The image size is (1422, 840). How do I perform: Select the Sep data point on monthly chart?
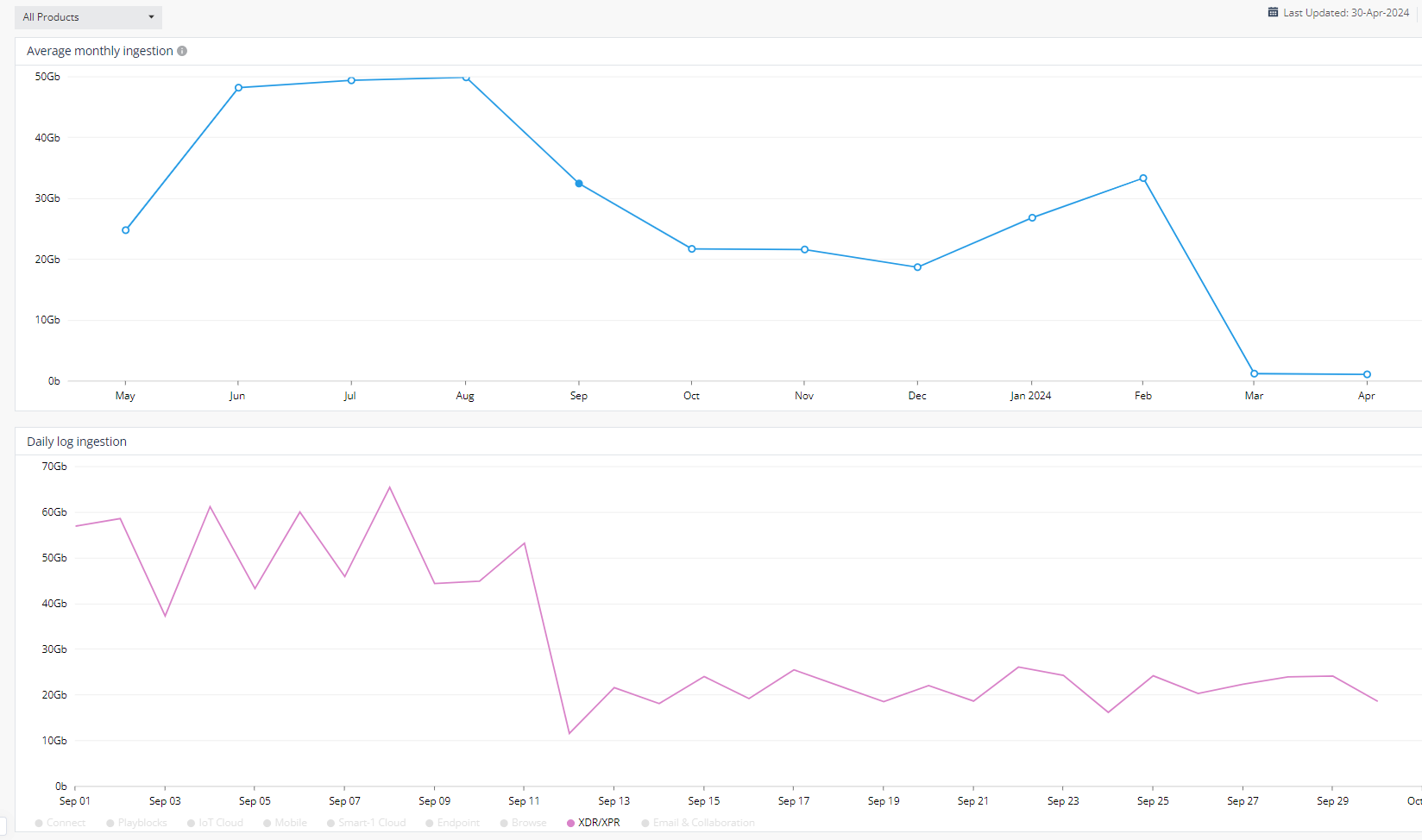[579, 184]
